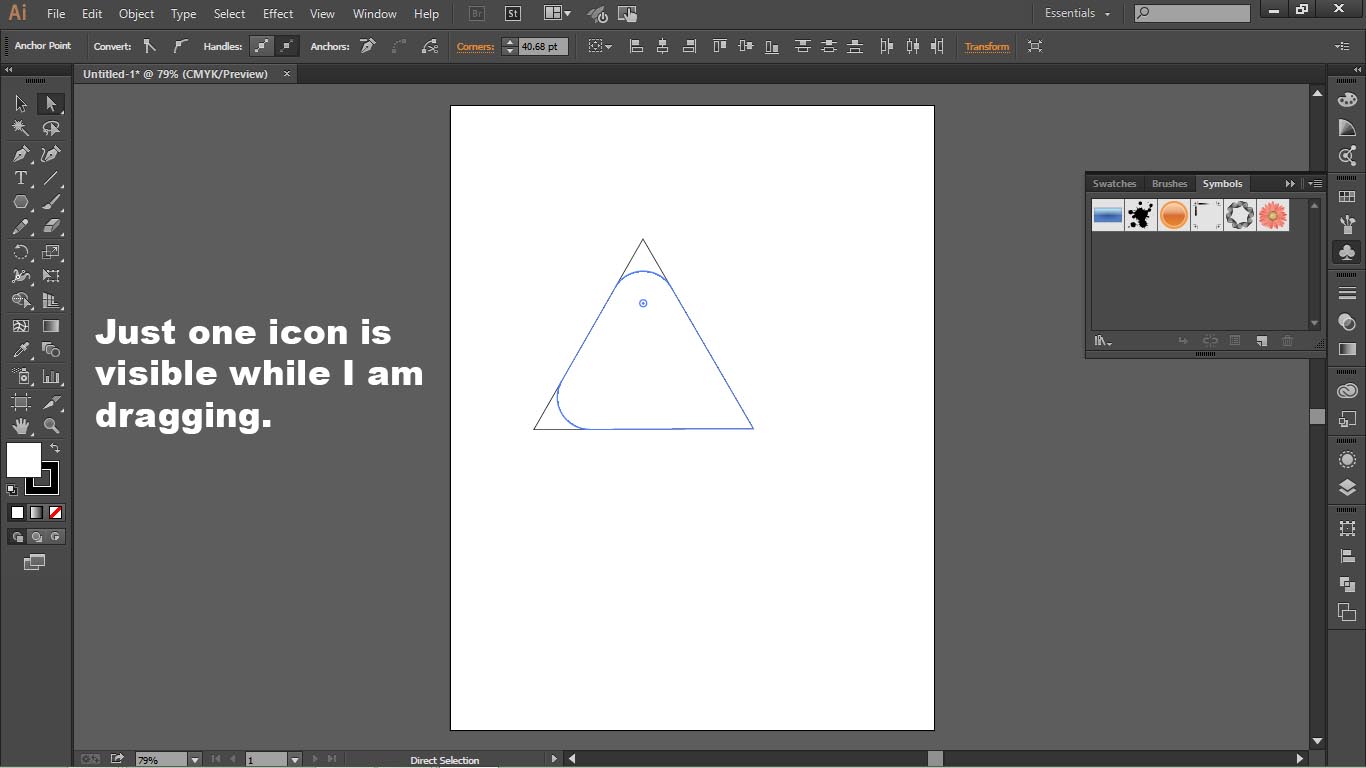Select the Selection tool (black arrow)
The image size is (1366, 768).
(21, 104)
